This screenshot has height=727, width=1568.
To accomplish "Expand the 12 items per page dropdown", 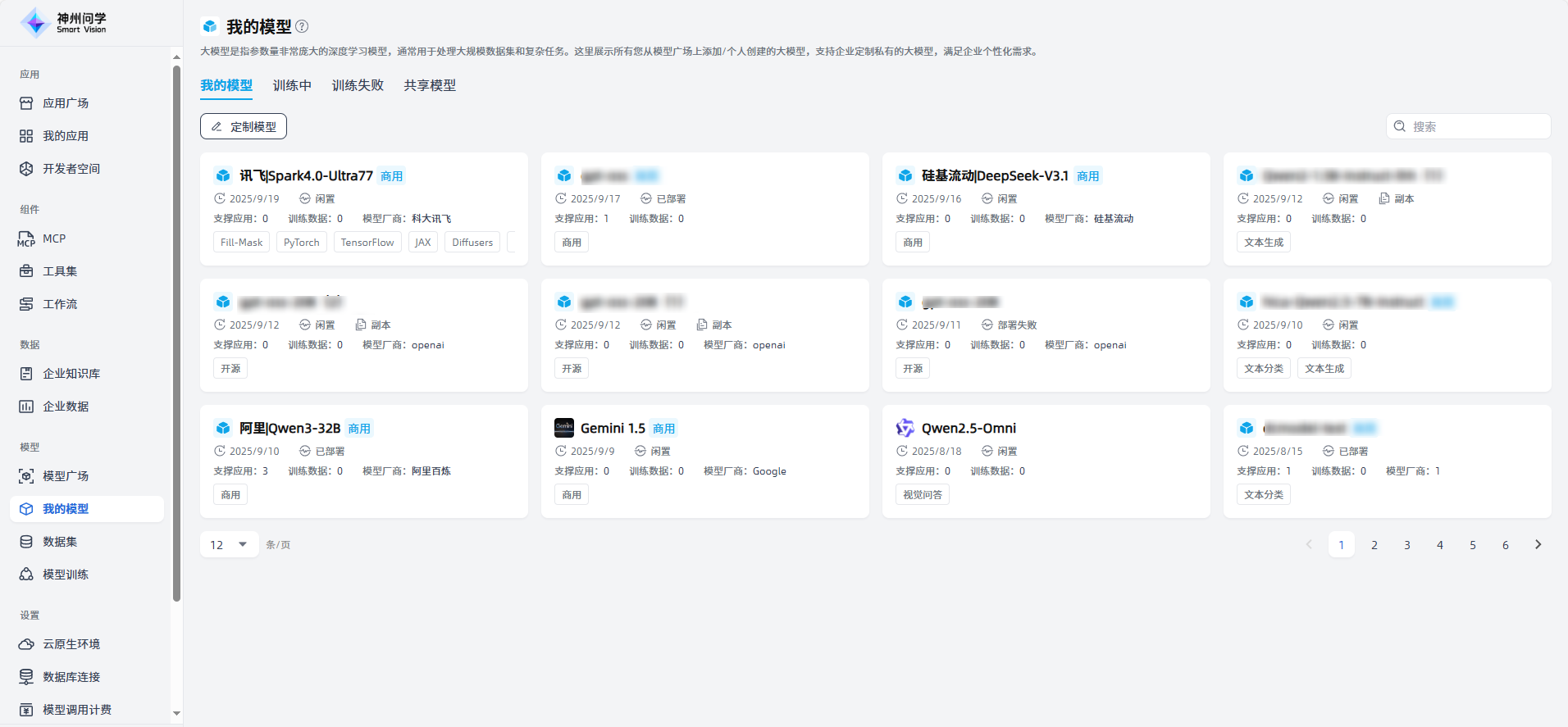I will pos(229,544).
